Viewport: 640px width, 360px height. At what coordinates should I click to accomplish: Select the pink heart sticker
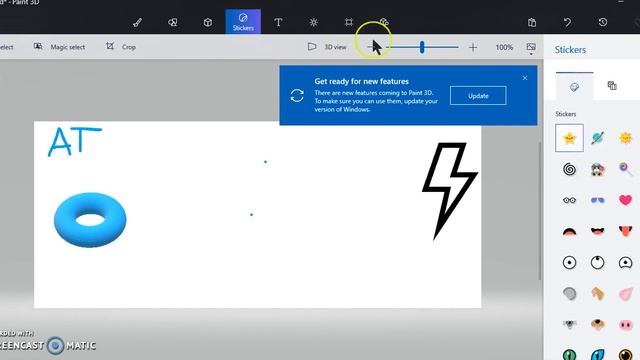625,200
